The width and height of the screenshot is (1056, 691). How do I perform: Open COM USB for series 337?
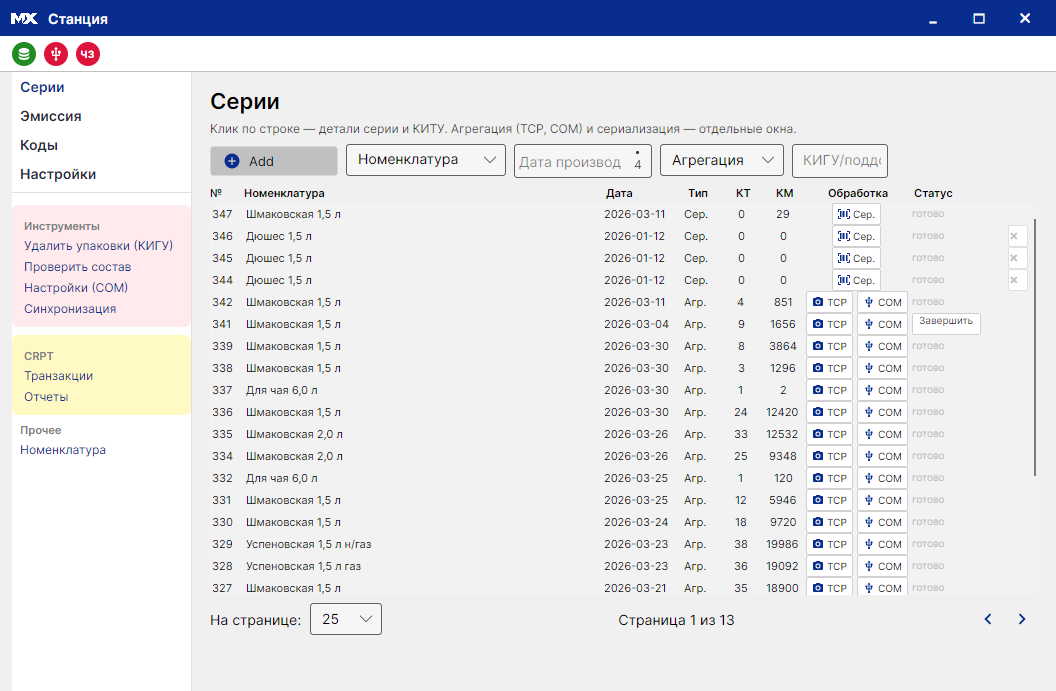882,390
